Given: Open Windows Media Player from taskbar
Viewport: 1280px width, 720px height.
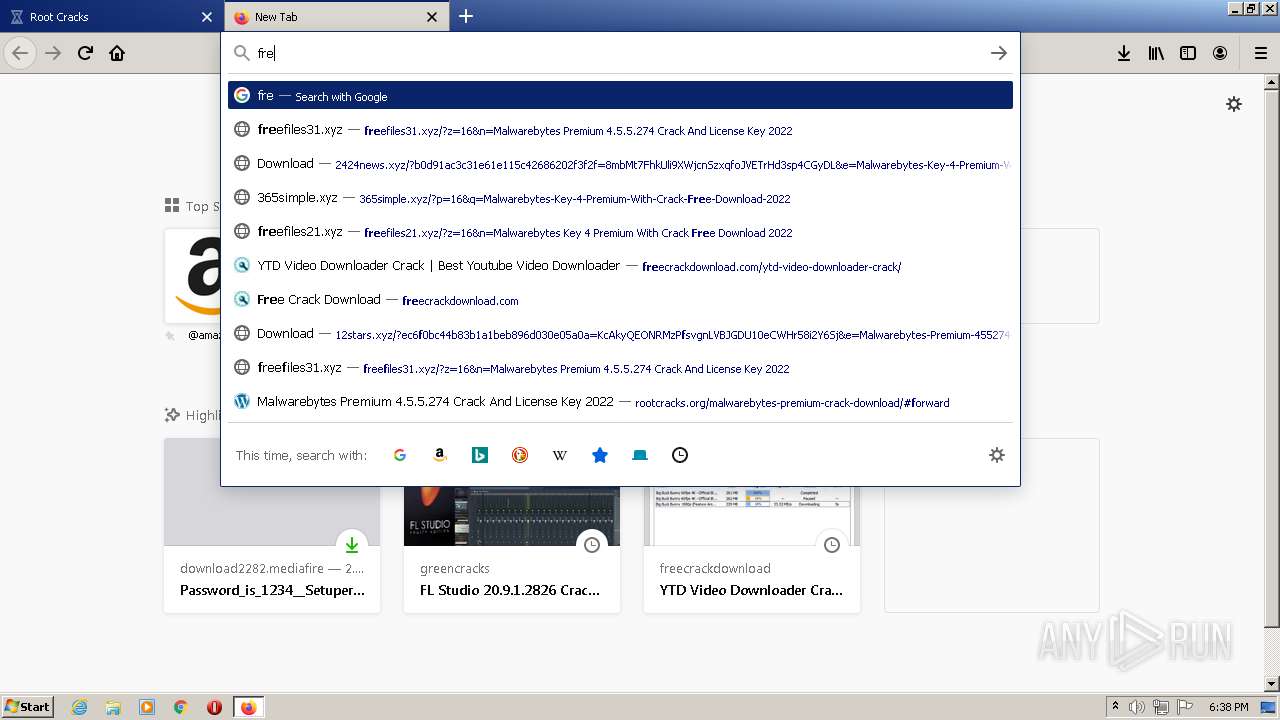Looking at the screenshot, I should (147, 707).
